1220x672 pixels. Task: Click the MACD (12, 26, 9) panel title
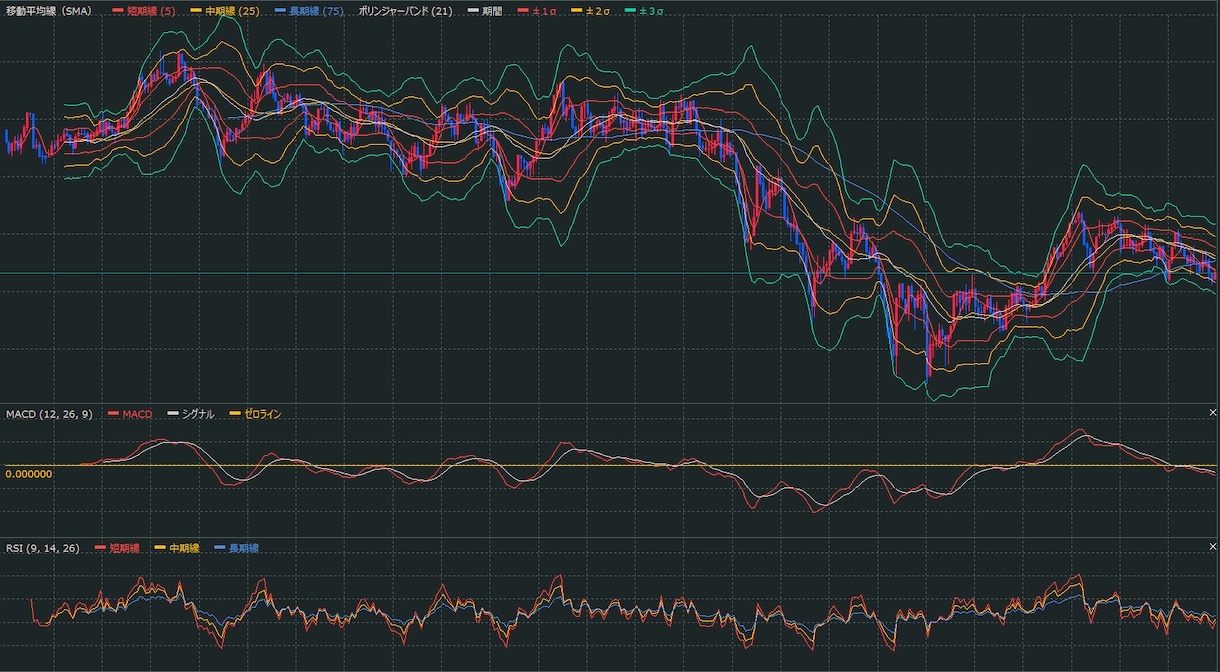click(x=49, y=414)
